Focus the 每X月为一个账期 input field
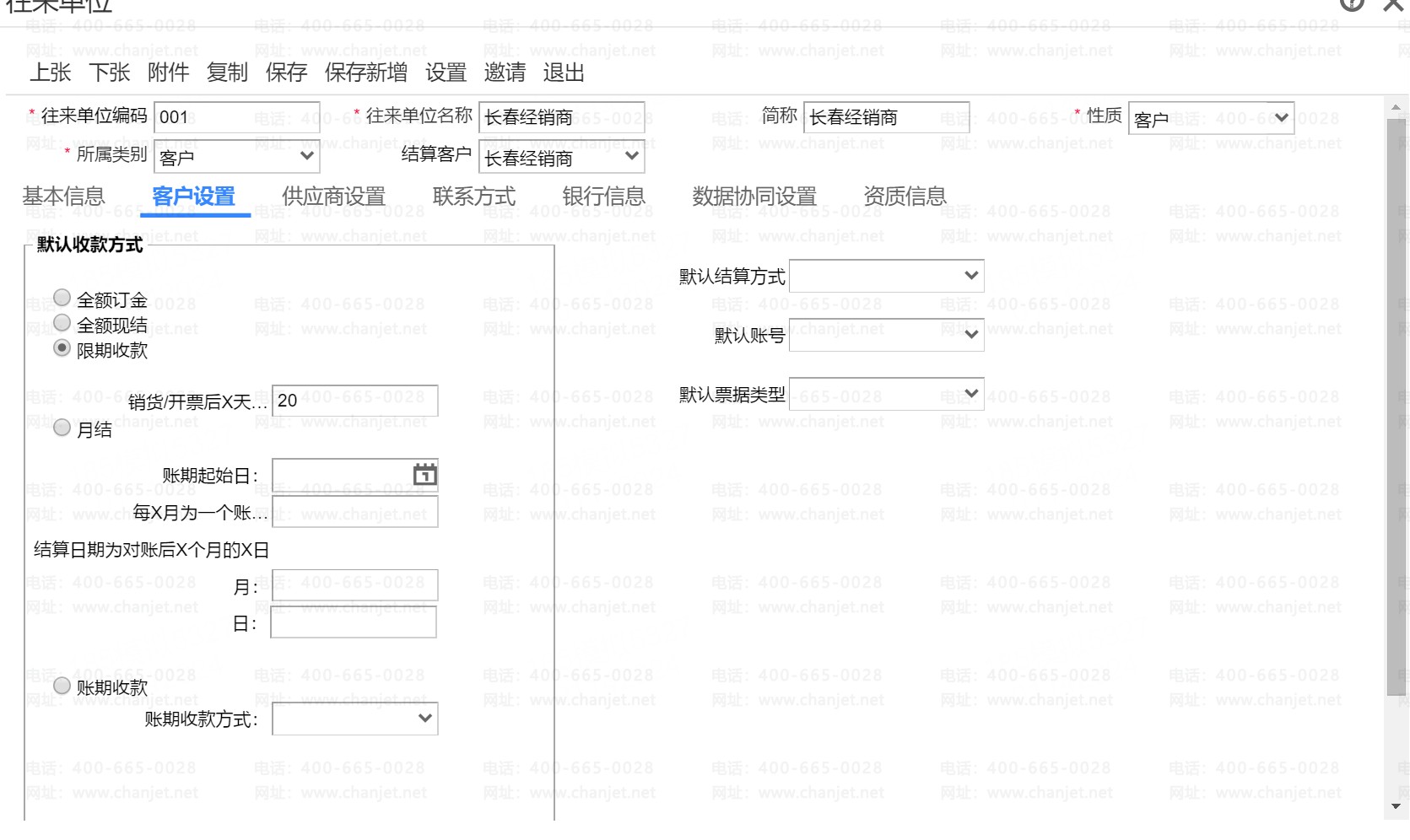This screenshot has width=1410, height=840. (354, 512)
